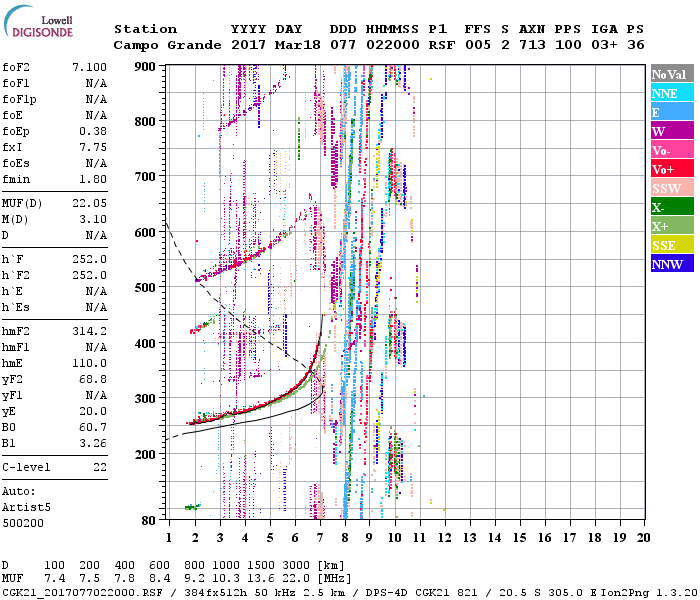Click the fxI value 7.75

[93, 147]
